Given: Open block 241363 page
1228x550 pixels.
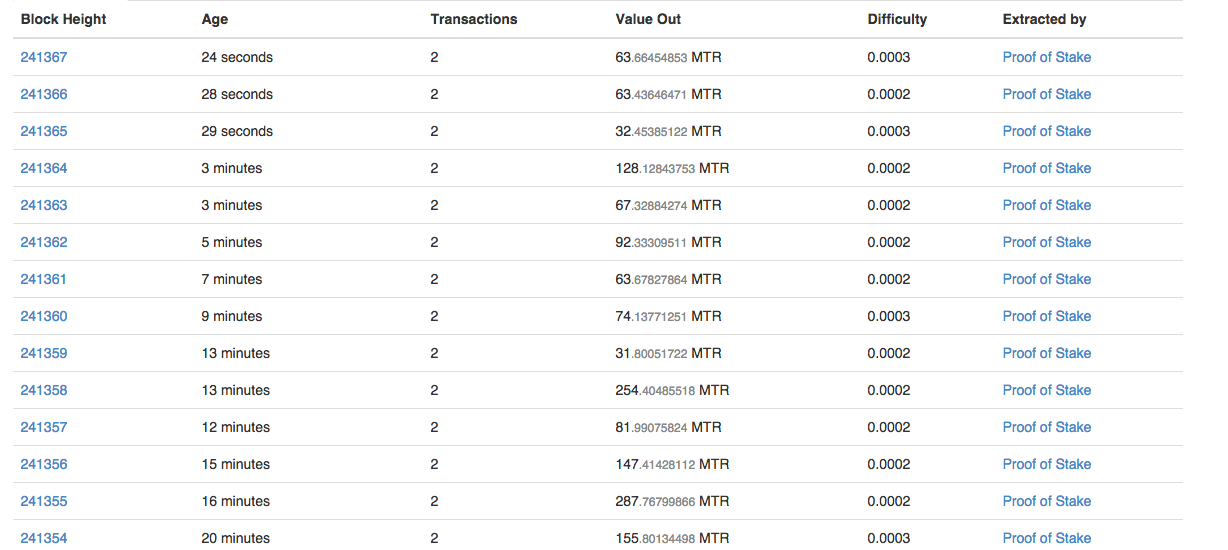Looking at the screenshot, I should pyautogui.click(x=44, y=205).
